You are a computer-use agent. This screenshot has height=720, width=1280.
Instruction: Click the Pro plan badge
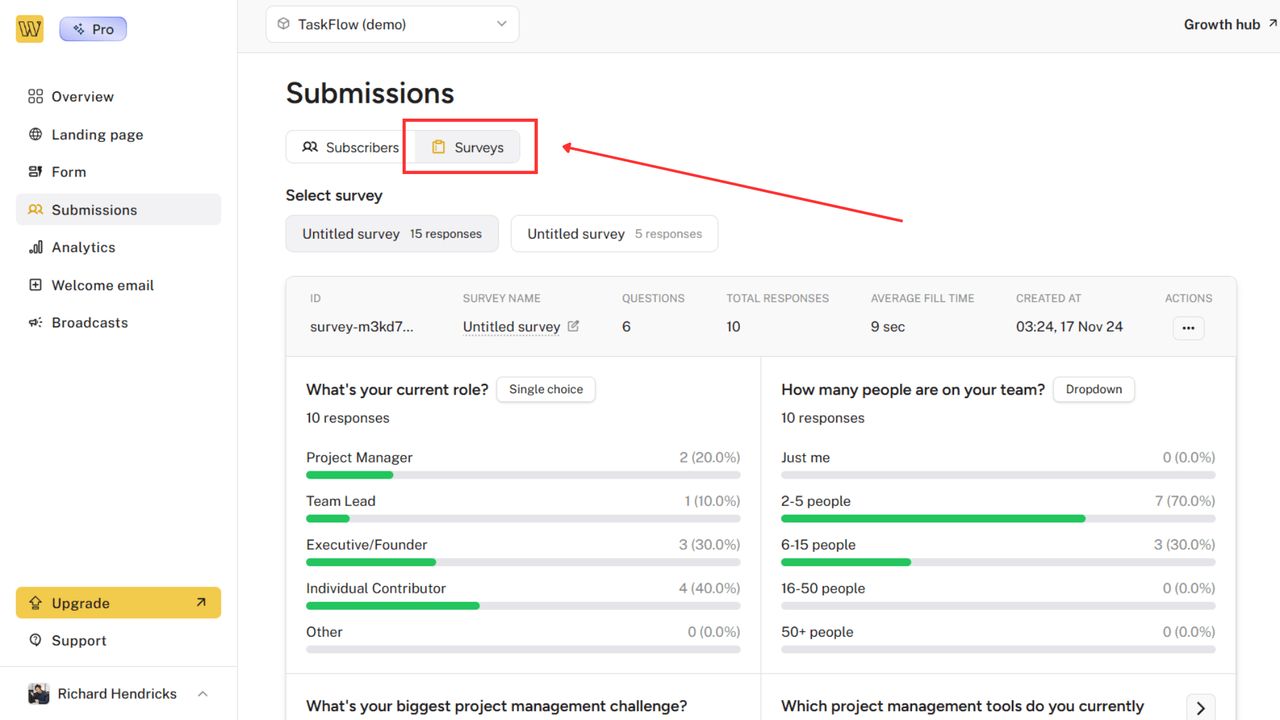point(93,29)
